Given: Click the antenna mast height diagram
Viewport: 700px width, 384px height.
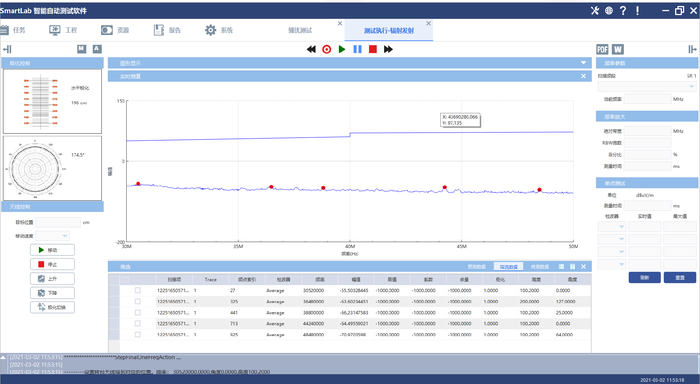Looking at the screenshot, I should pos(40,101).
